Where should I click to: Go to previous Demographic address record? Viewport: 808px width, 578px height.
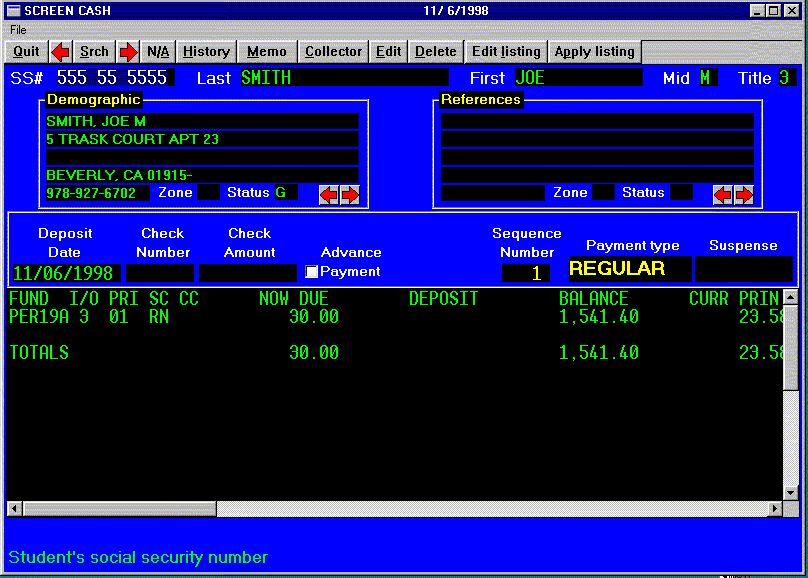point(329,195)
